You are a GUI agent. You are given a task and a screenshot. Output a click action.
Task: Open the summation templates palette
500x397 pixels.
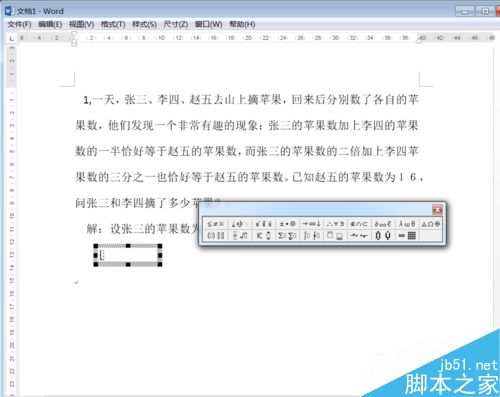288,236
